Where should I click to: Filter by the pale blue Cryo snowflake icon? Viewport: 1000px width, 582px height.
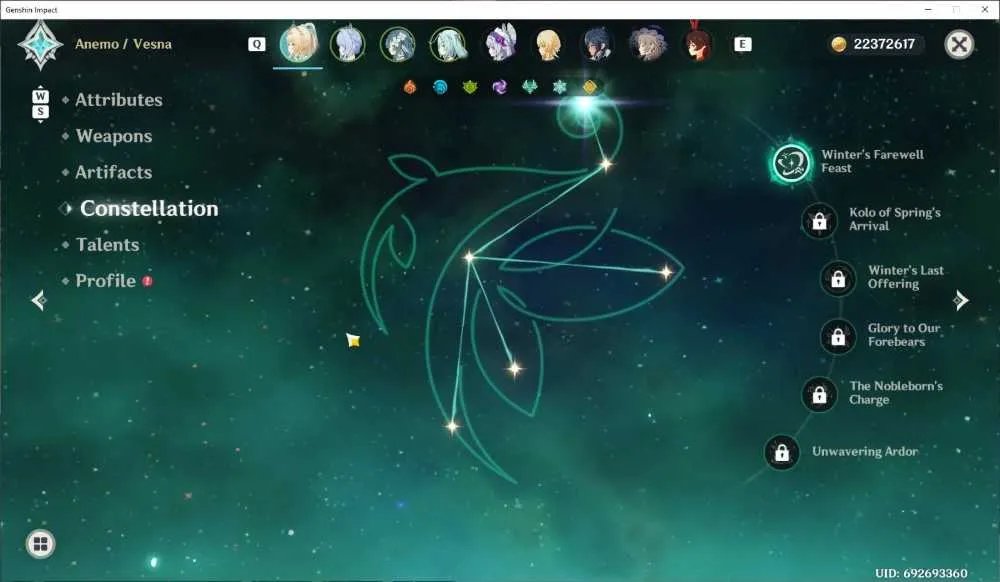click(x=560, y=87)
